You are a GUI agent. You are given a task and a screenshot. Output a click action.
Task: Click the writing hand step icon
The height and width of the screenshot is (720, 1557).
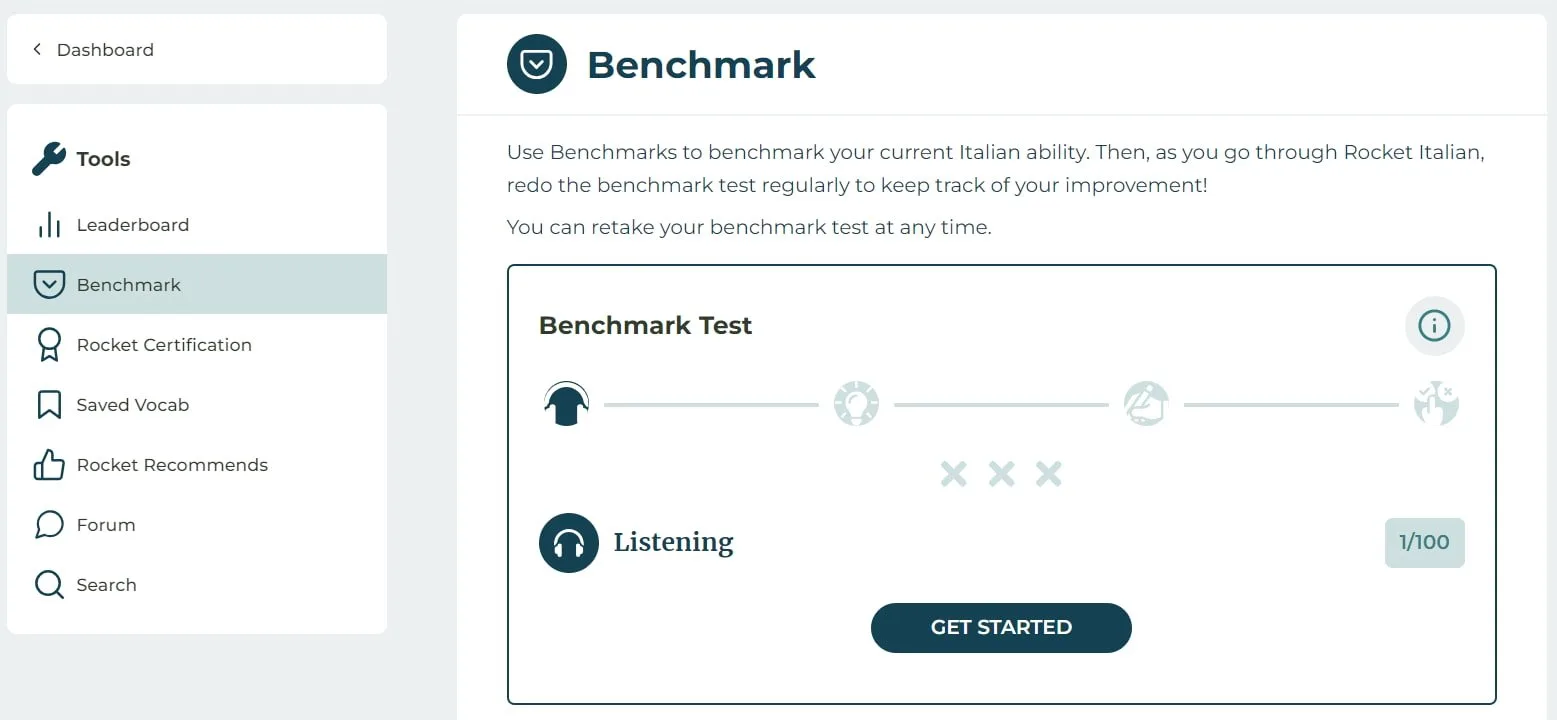(1146, 405)
